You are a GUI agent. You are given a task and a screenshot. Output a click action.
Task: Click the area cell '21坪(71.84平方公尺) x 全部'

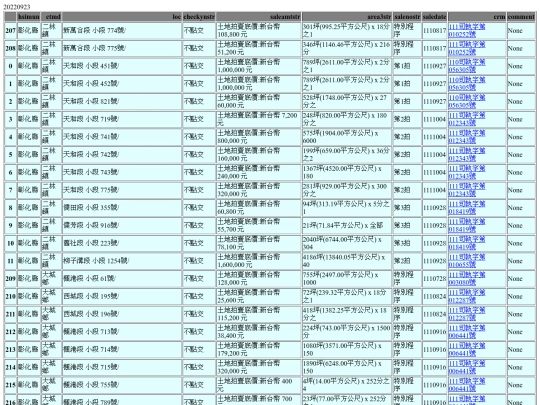pyautogui.click(x=347, y=226)
